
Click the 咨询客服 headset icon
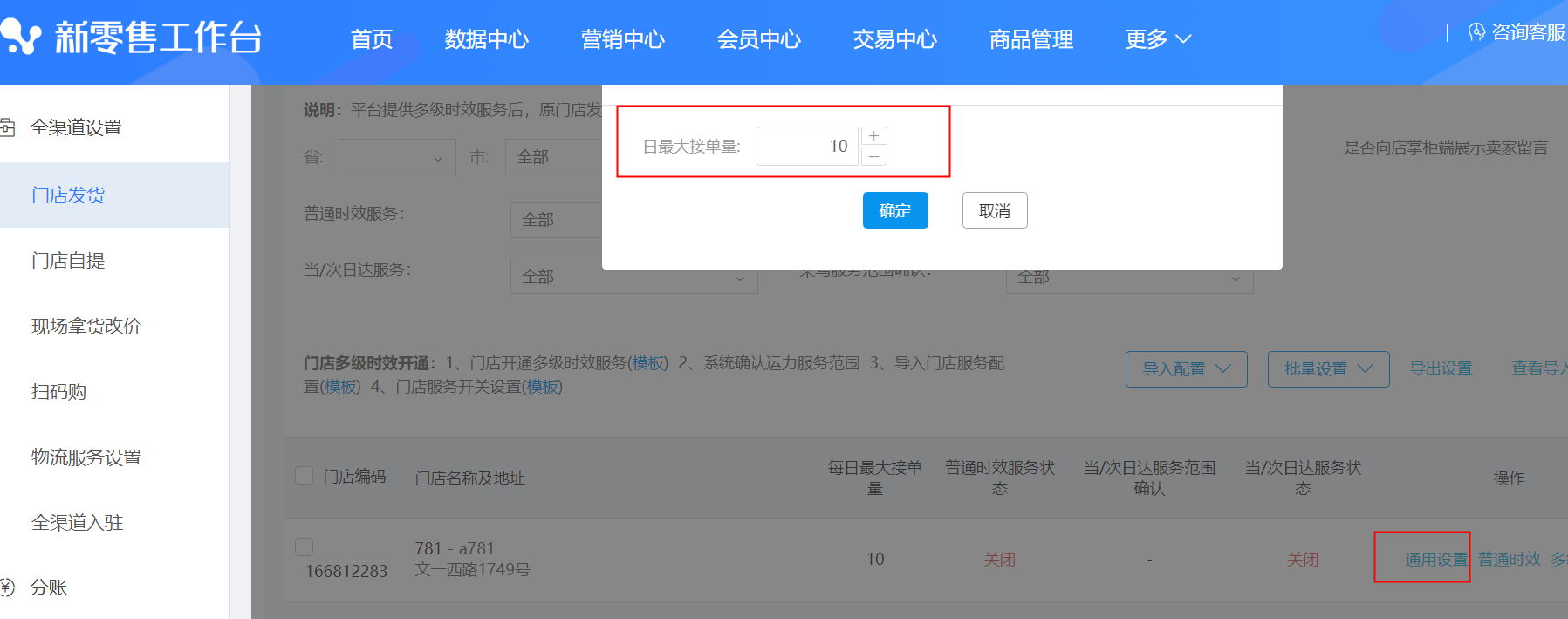[1476, 32]
